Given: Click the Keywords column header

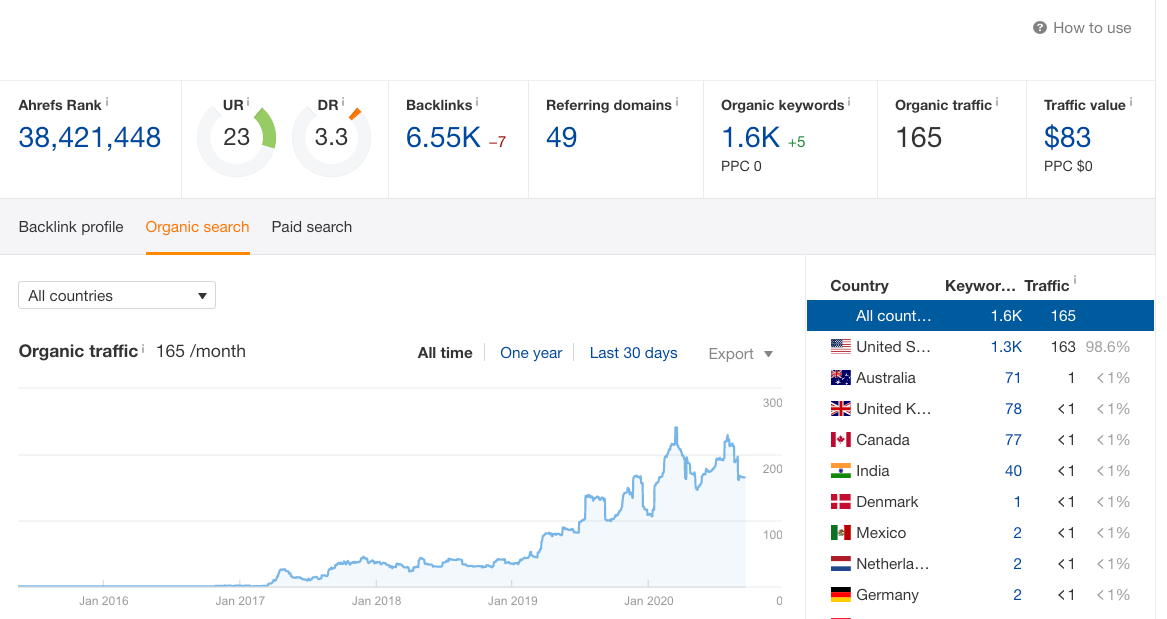Looking at the screenshot, I should pyautogui.click(x=979, y=286).
